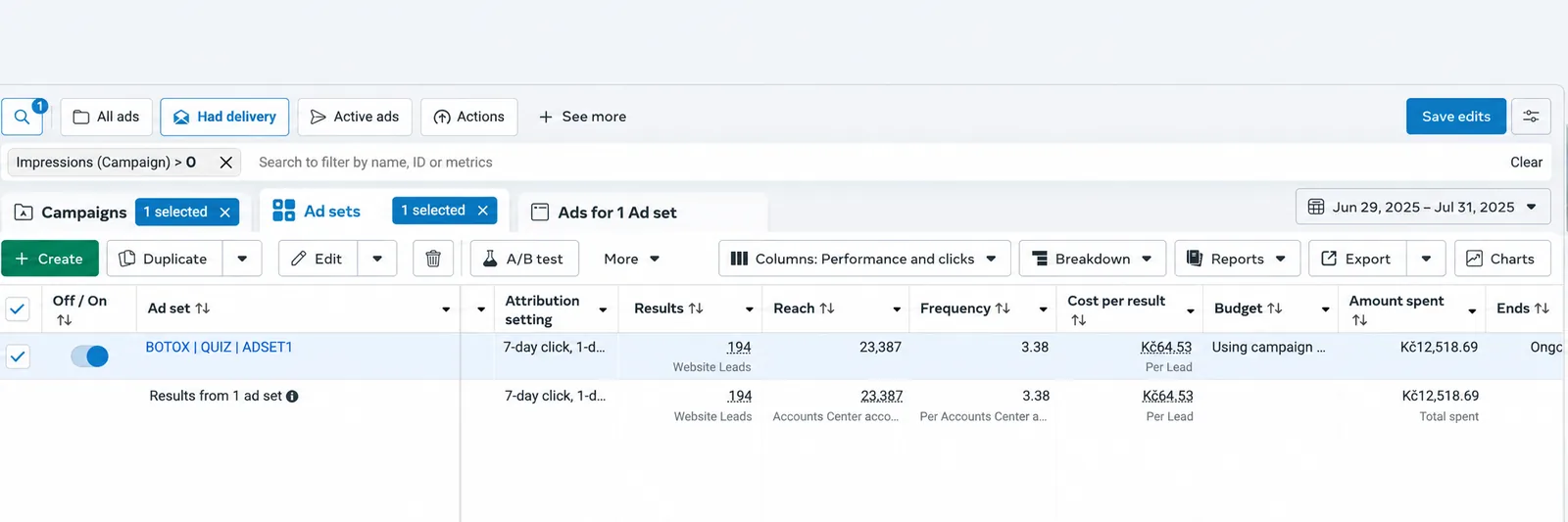
Task: Sort by Frequency column
Action: pos(1003,308)
